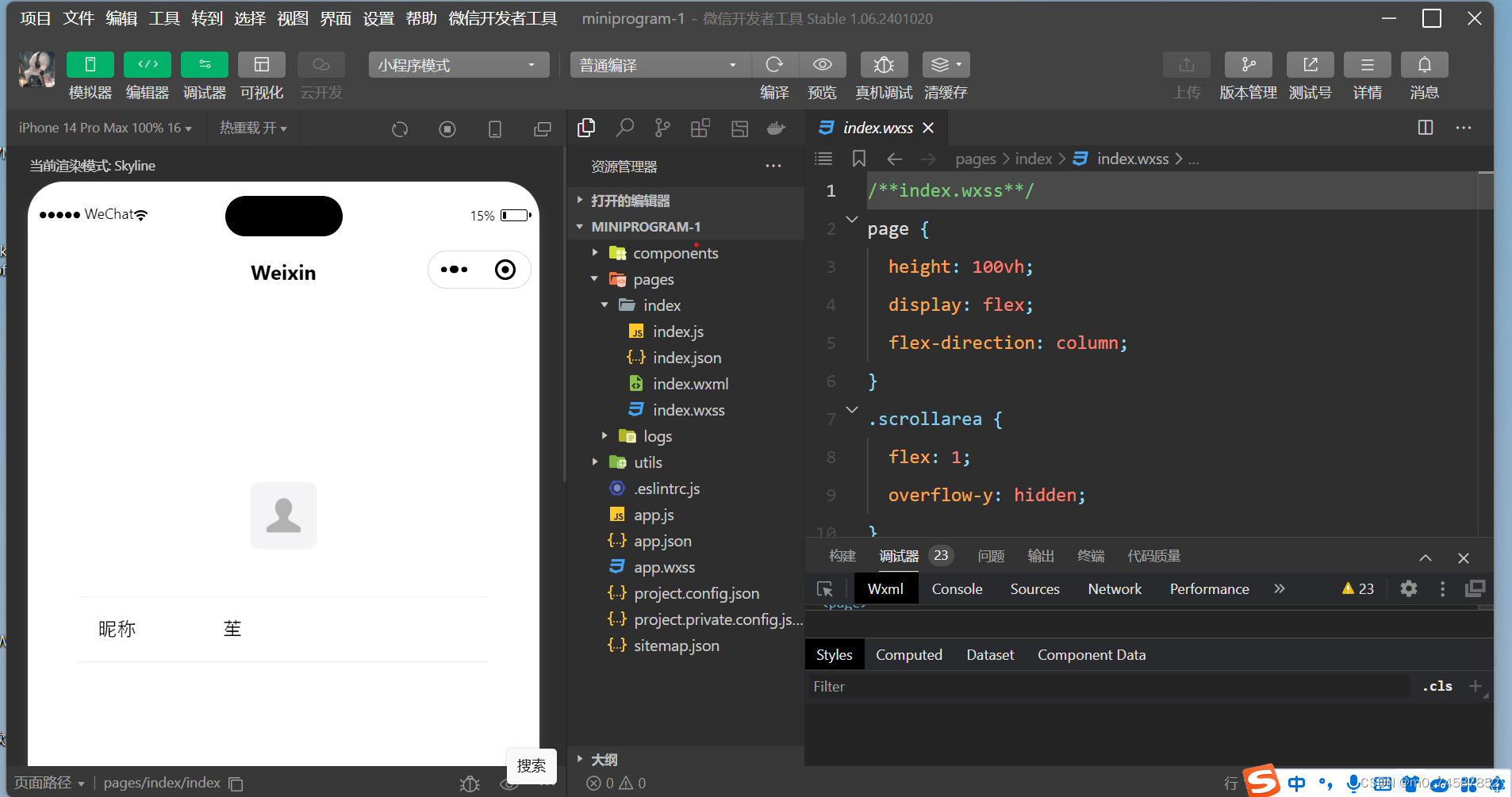The width and height of the screenshot is (1512, 797).
Task: Click the capsule close target icon in simulator
Action: [505, 270]
